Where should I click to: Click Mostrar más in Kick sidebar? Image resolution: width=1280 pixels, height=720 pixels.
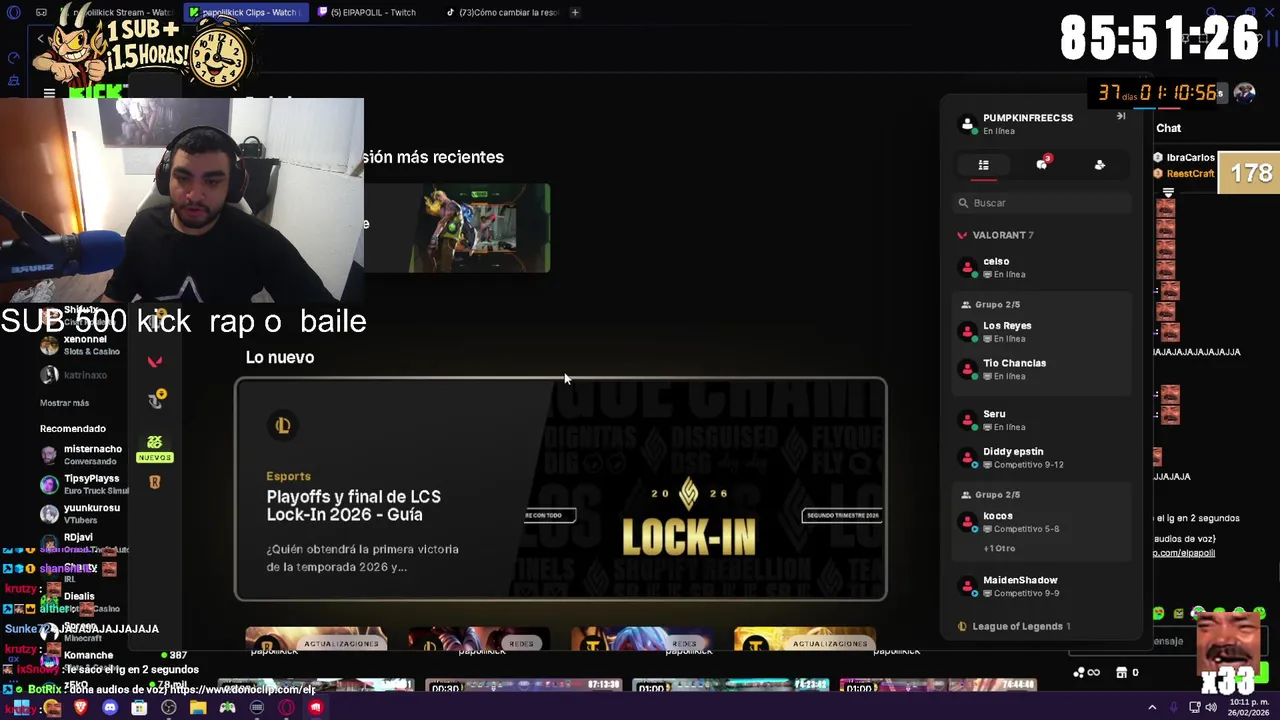[x=64, y=403]
